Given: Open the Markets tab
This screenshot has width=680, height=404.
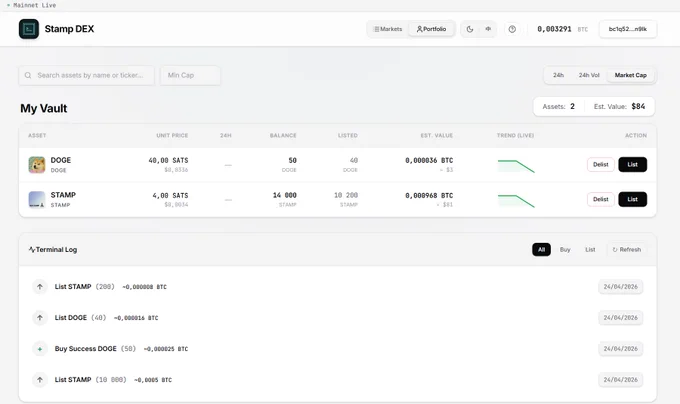Looking at the screenshot, I should tap(388, 29).
